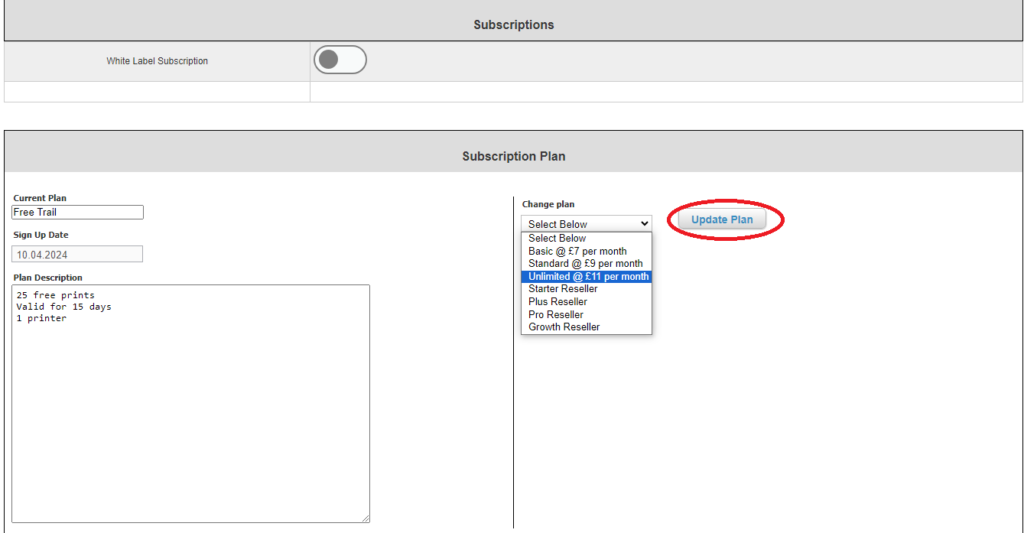Select Standard @ £9 per month plan
This screenshot has width=1024, height=533.
585,264
